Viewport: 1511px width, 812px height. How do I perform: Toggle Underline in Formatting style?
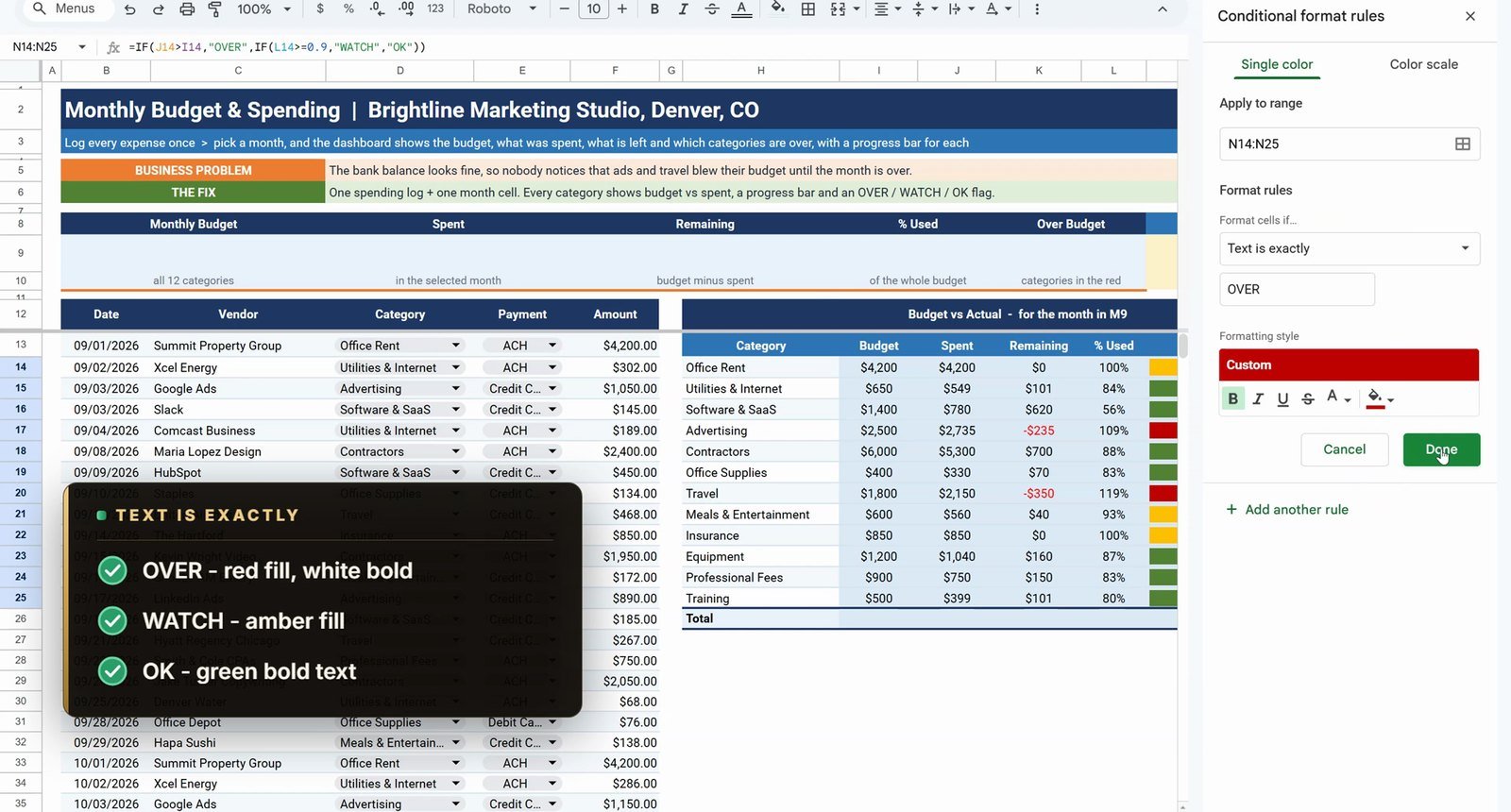1282,398
